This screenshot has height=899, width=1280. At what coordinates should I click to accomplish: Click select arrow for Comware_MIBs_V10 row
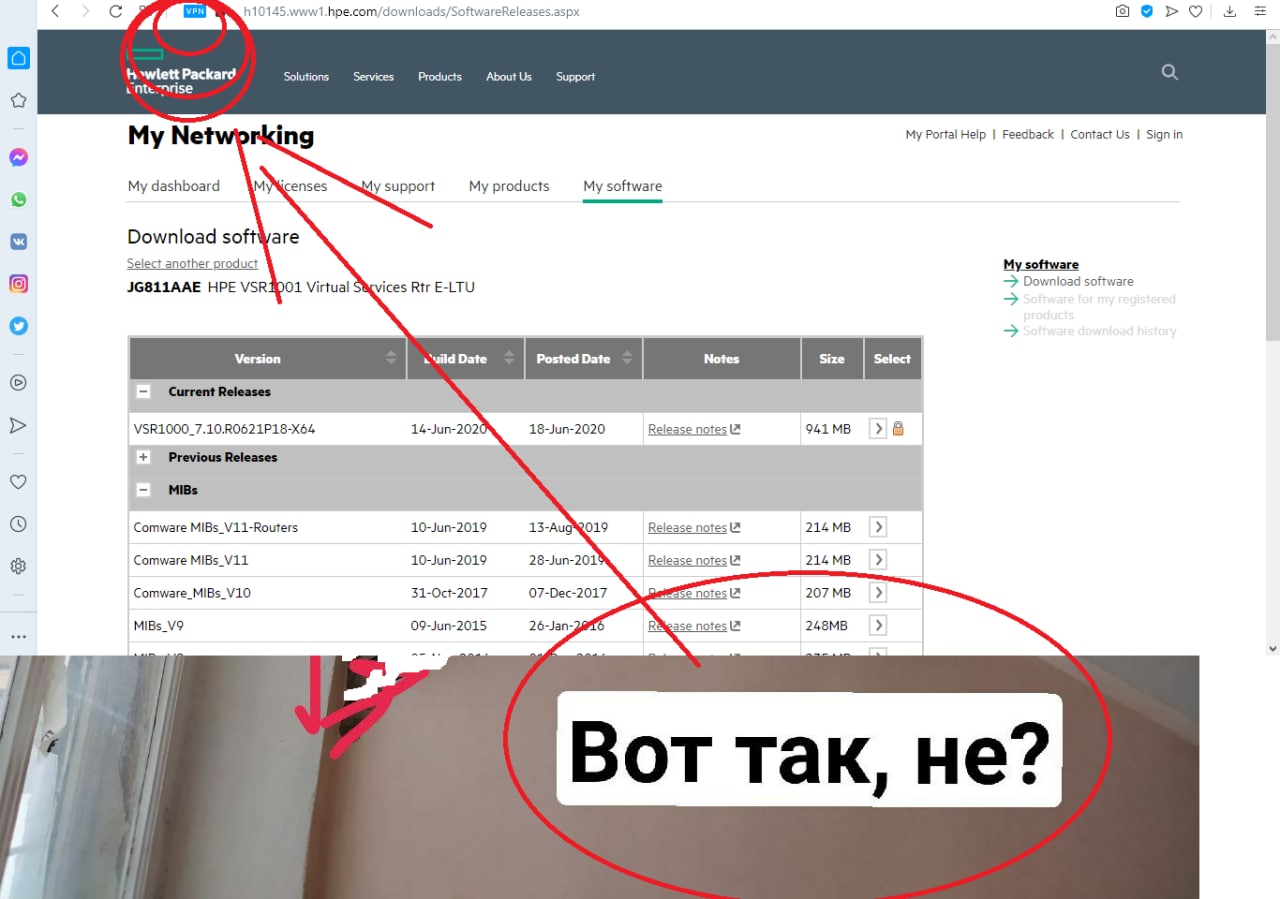pos(878,593)
